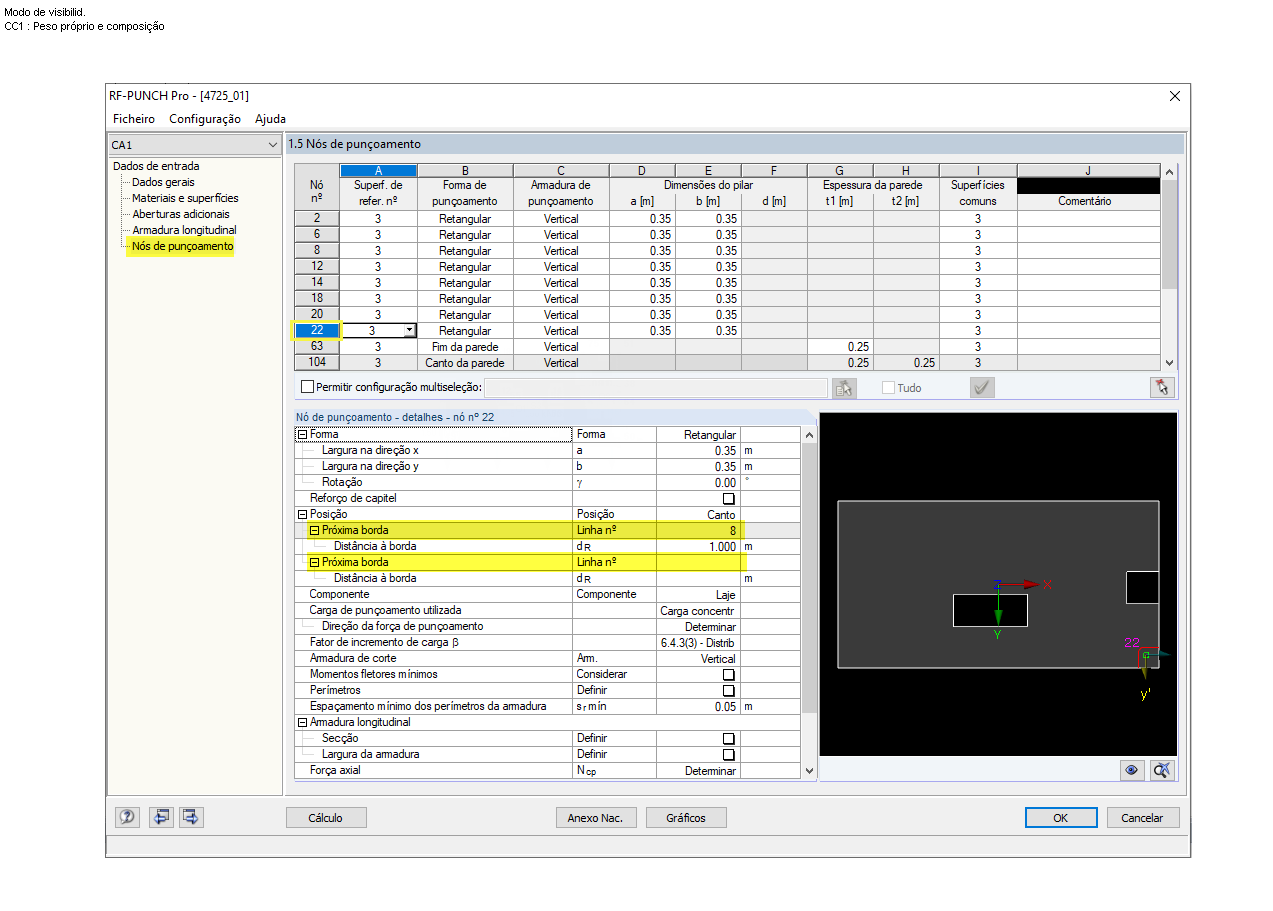Tick the Tudo checkbox
This screenshot has width=1273, height=911.
tap(888, 387)
